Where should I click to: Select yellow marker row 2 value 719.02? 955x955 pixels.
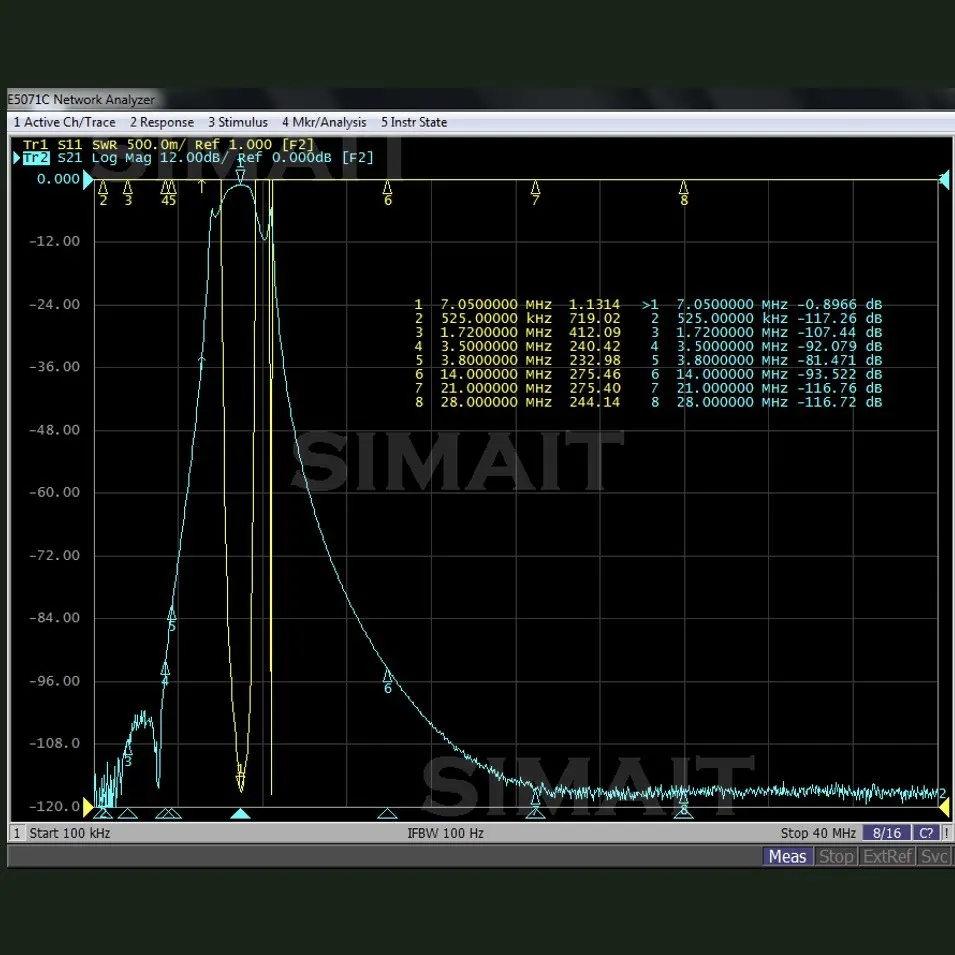[x=594, y=319]
